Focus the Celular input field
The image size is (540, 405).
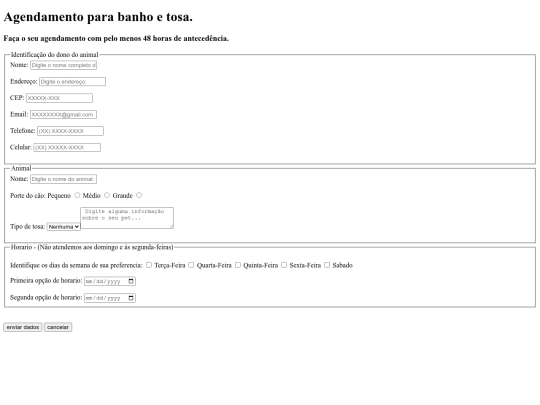tap(67, 147)
